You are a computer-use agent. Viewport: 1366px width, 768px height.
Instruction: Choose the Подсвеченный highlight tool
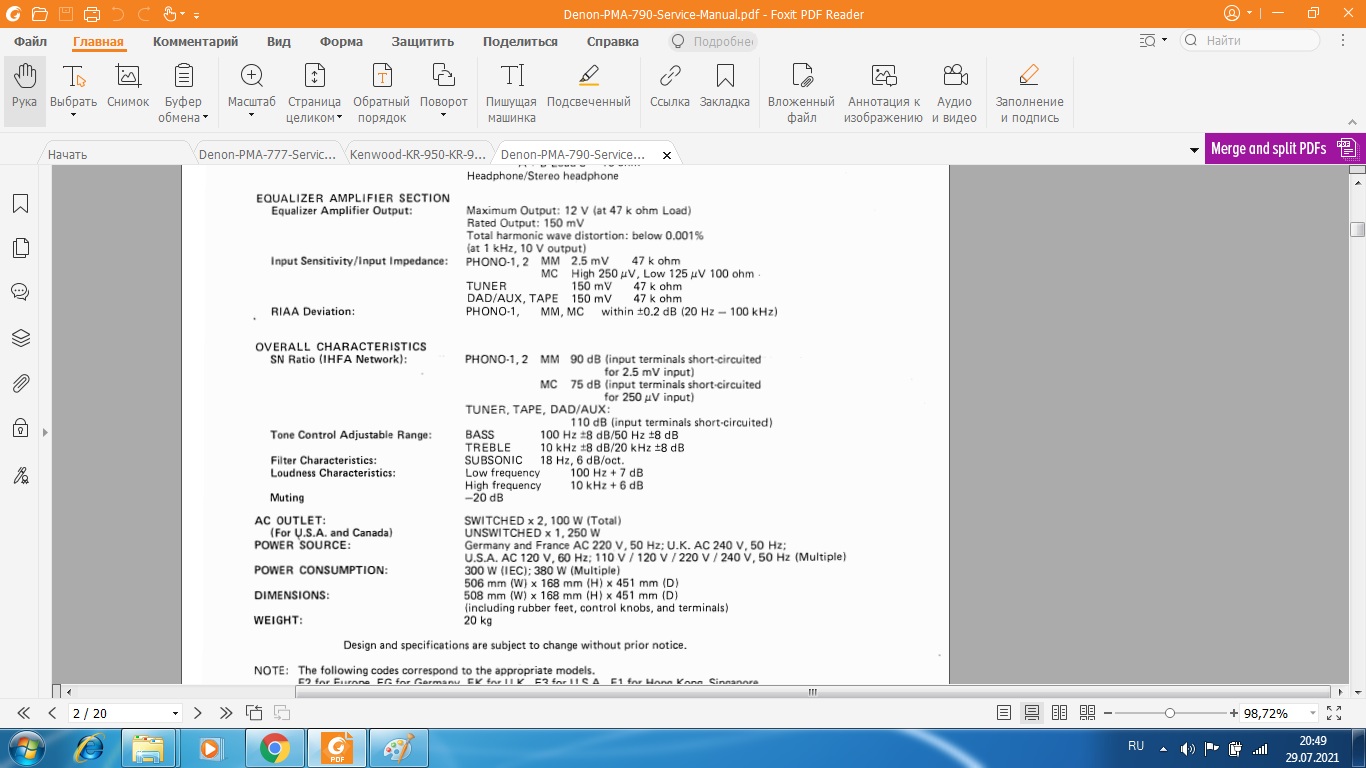pyautogui.click(x=588, y=86)
